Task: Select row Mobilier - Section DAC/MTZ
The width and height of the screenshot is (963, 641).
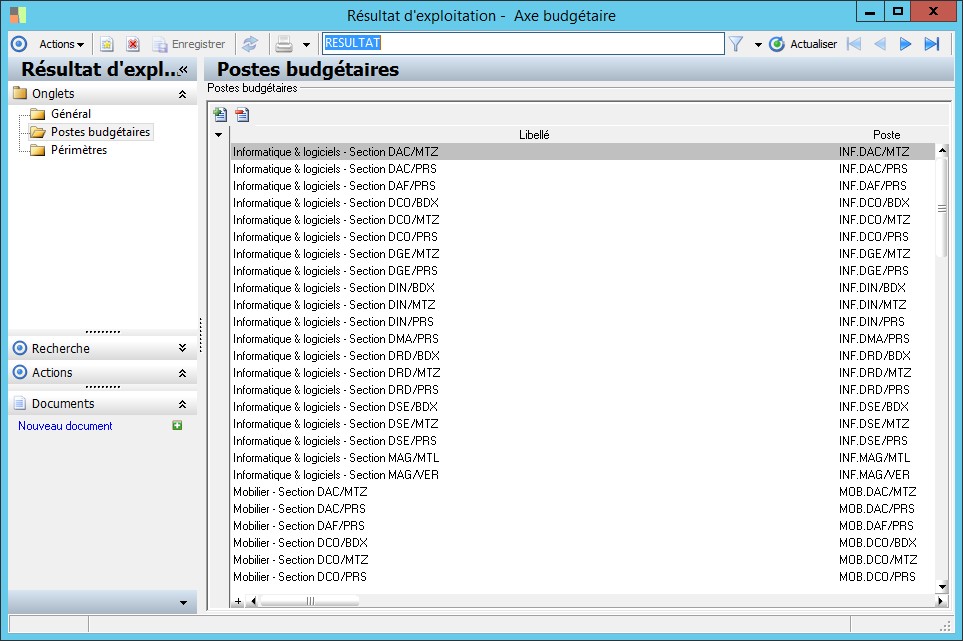Action: tap(583, 492)
